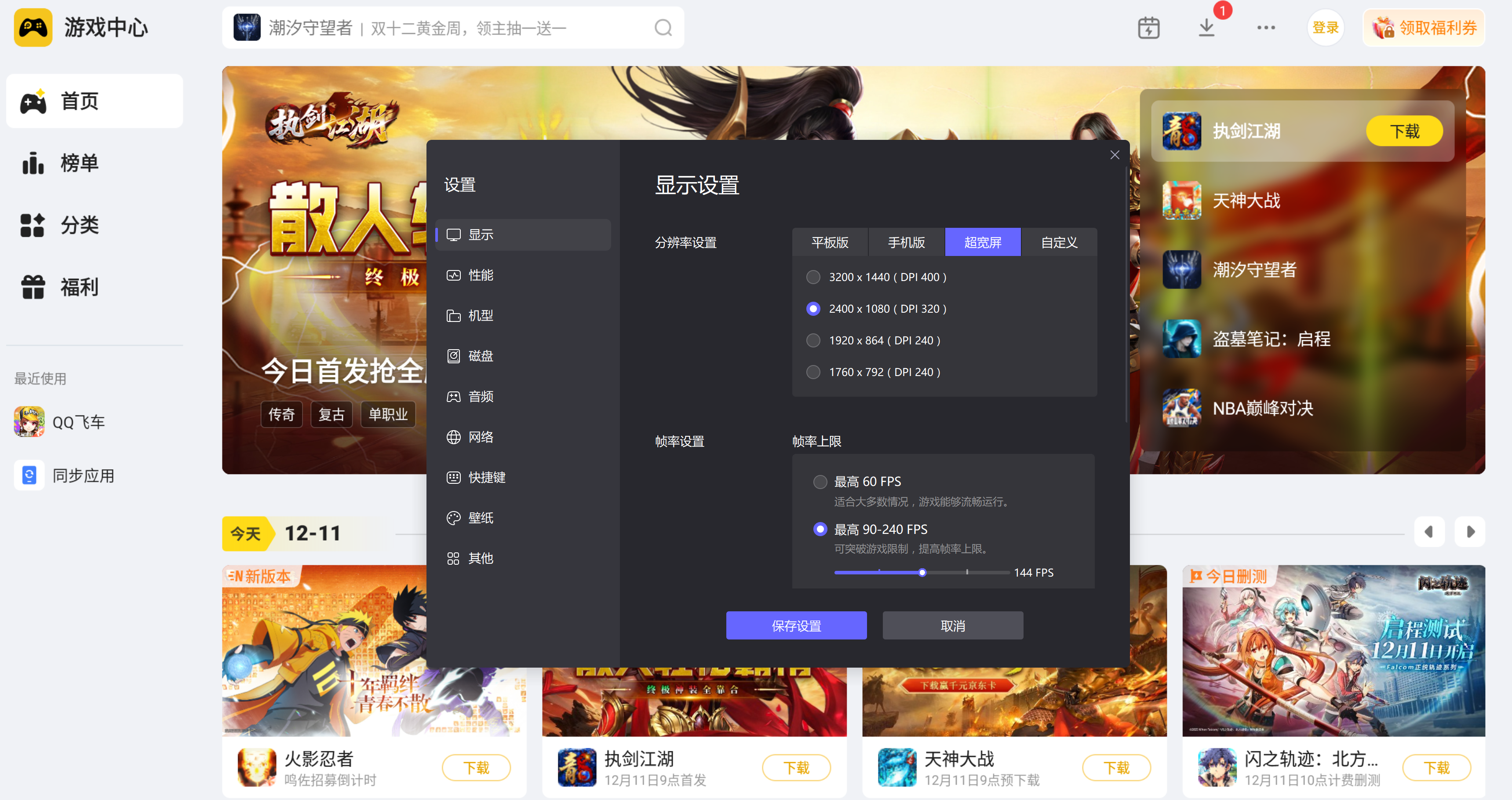Choose 最高 60 FPS frame rate
Viewport: 1512px width, 800px height.
[x=820, y=482]
